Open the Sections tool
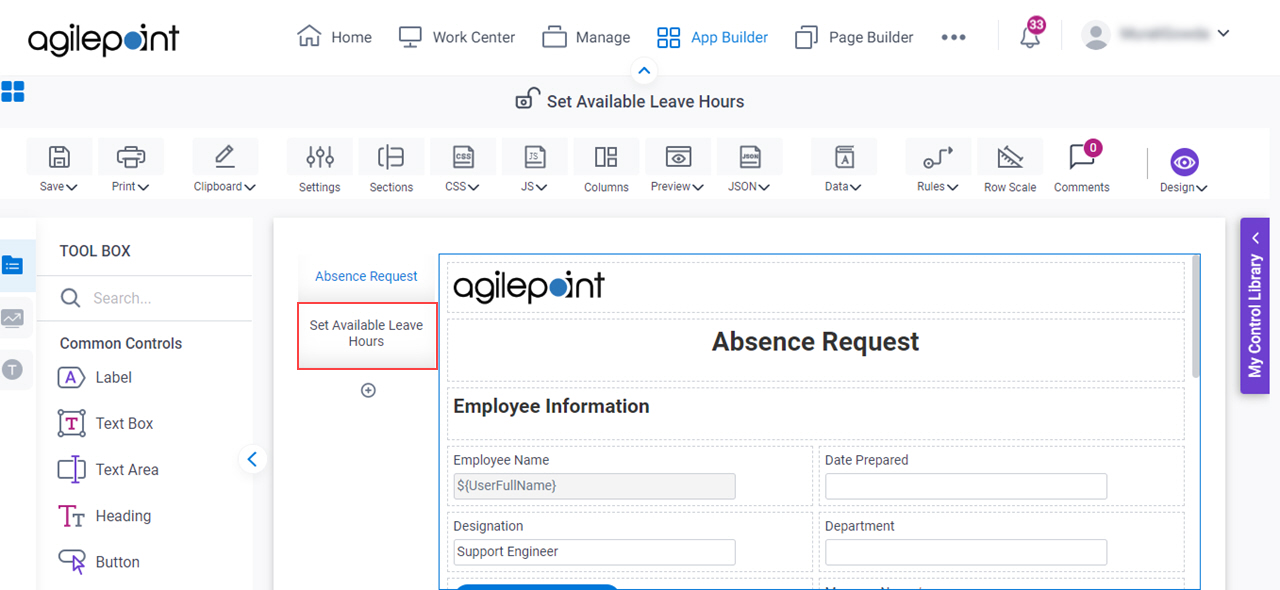Screen dimensions: 1280x590 [391, 157]
